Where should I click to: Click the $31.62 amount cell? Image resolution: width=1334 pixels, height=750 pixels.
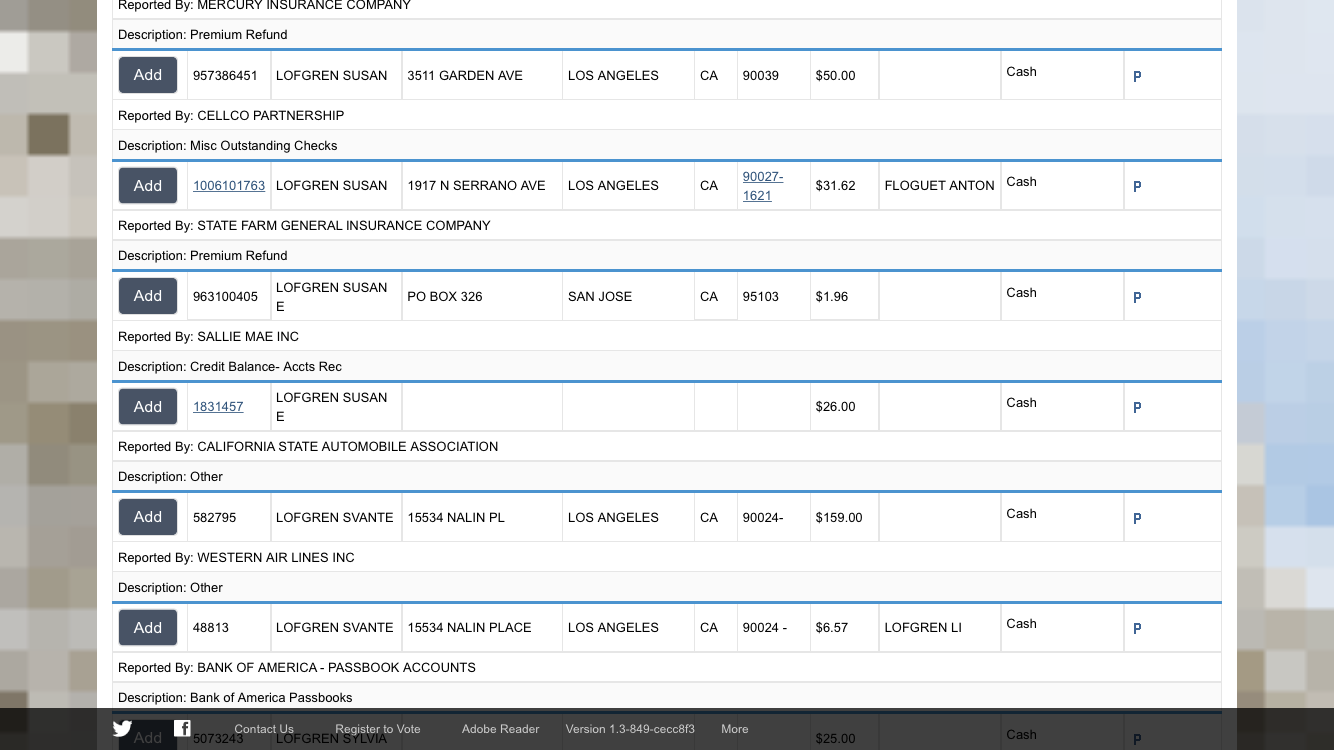(x=844, y=186)
